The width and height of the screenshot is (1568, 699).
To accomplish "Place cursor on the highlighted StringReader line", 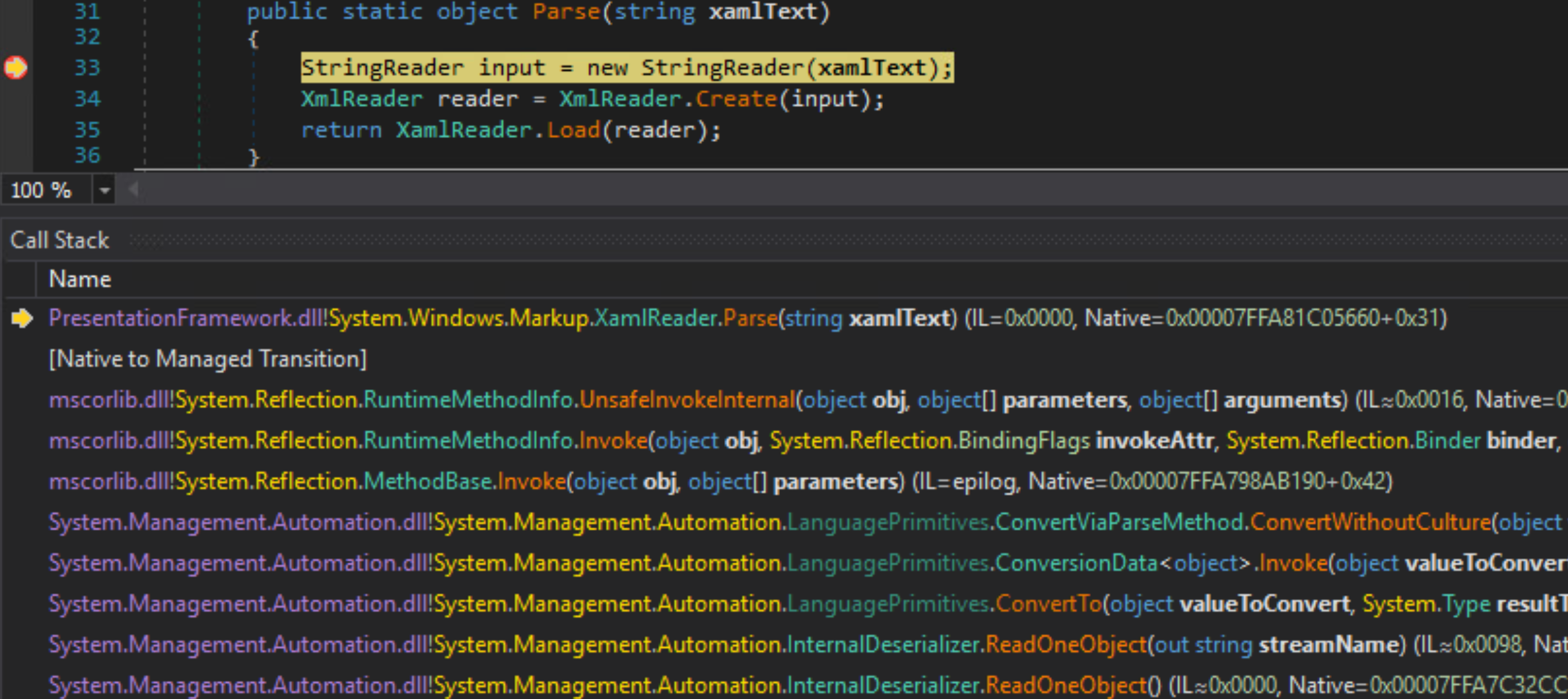I will point(626,67).
